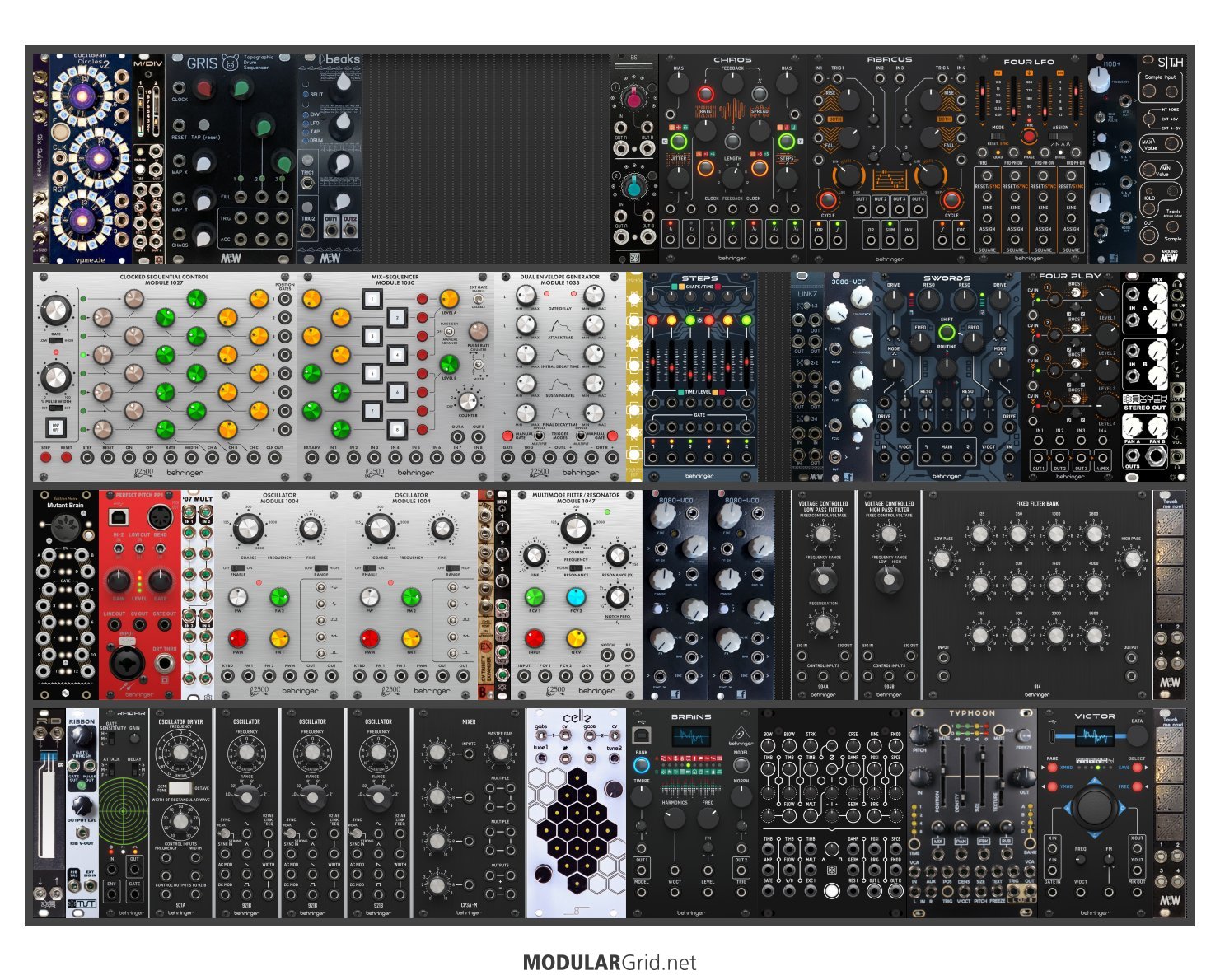Select the SWORDS dual filter module
The height and width of the screenshot is (980, 1220).
coord(947,376)
